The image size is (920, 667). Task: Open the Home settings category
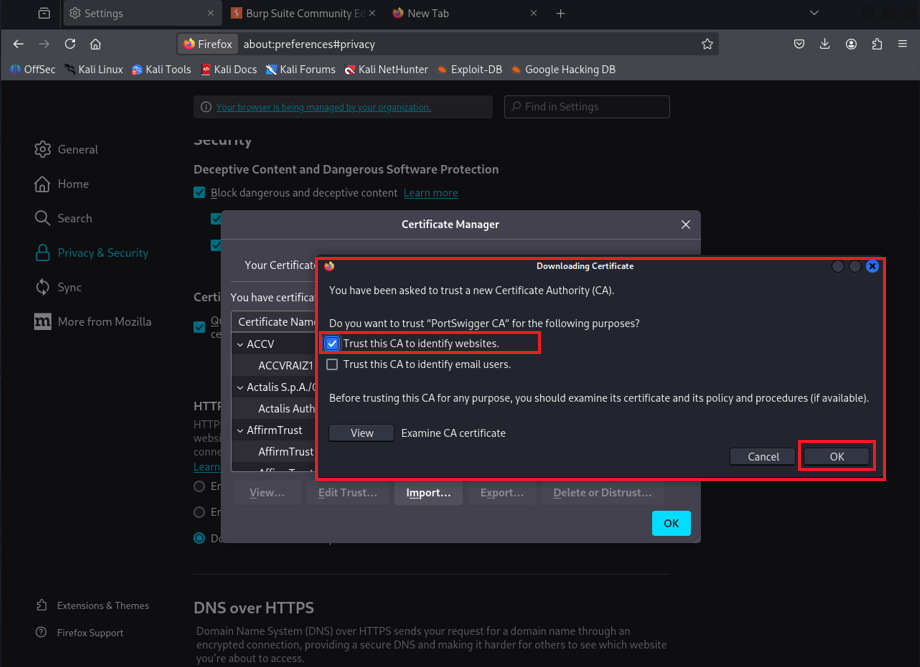pyautogui.click(x=62, y=184)
